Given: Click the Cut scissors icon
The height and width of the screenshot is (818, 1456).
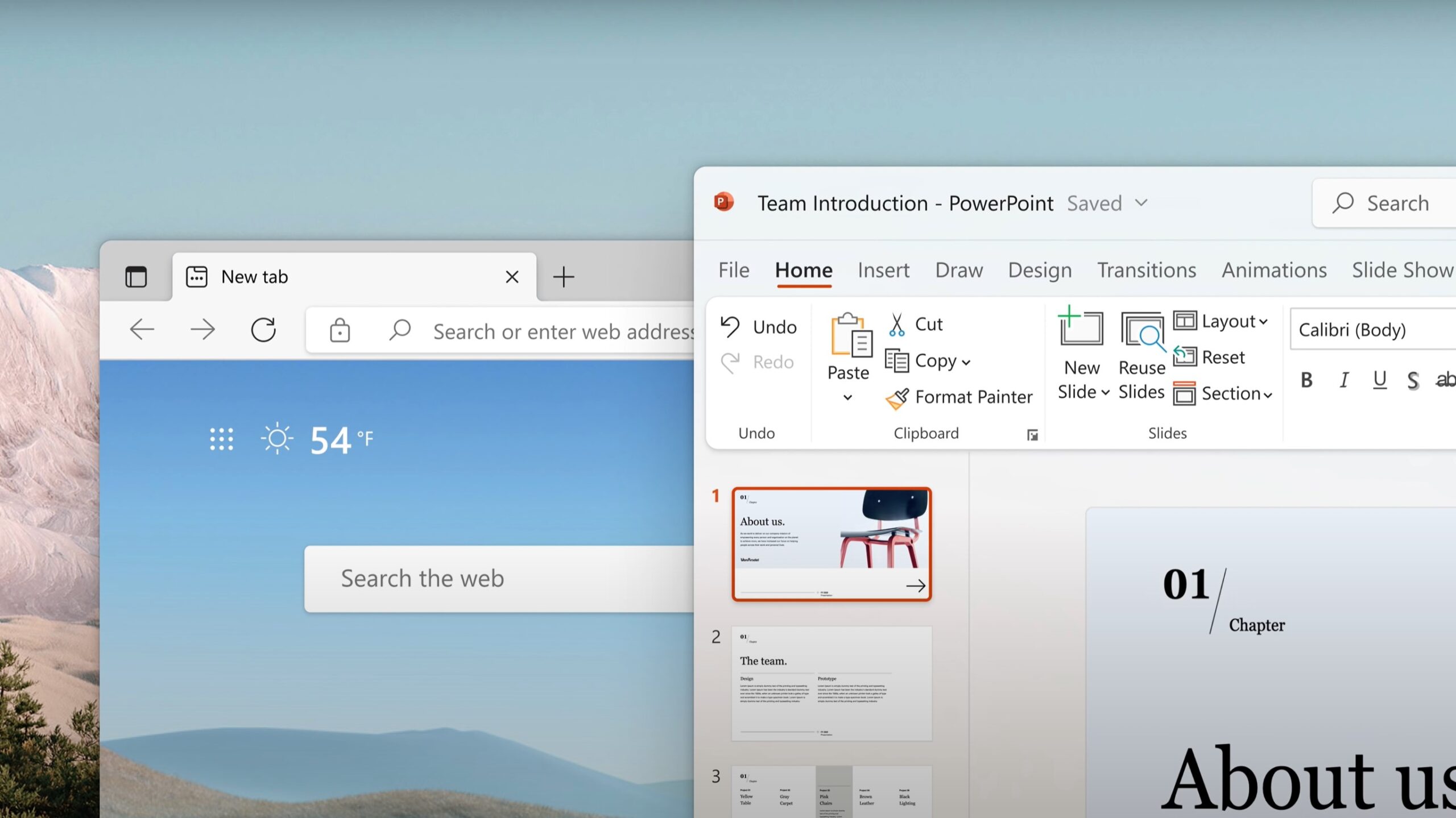Looking at the screenshot, I should click(896, 325).
